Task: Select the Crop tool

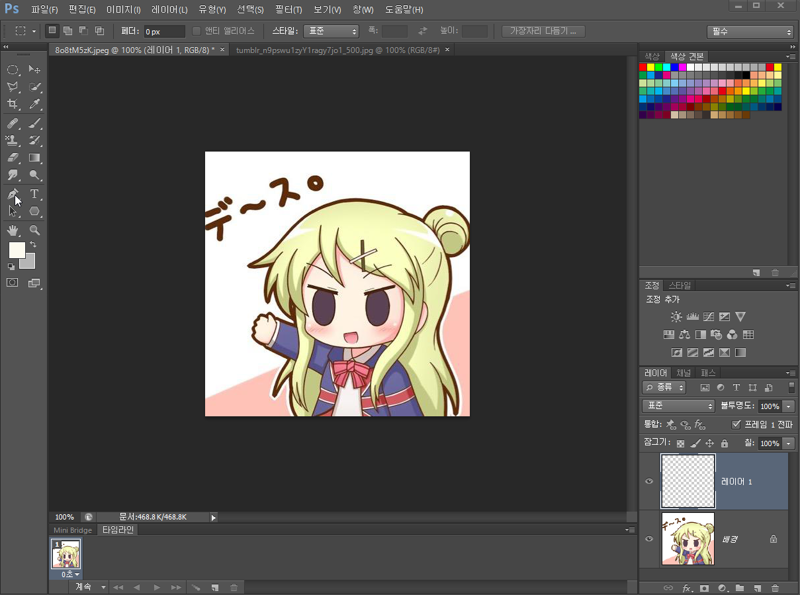Action: click(x=13, y=104)
